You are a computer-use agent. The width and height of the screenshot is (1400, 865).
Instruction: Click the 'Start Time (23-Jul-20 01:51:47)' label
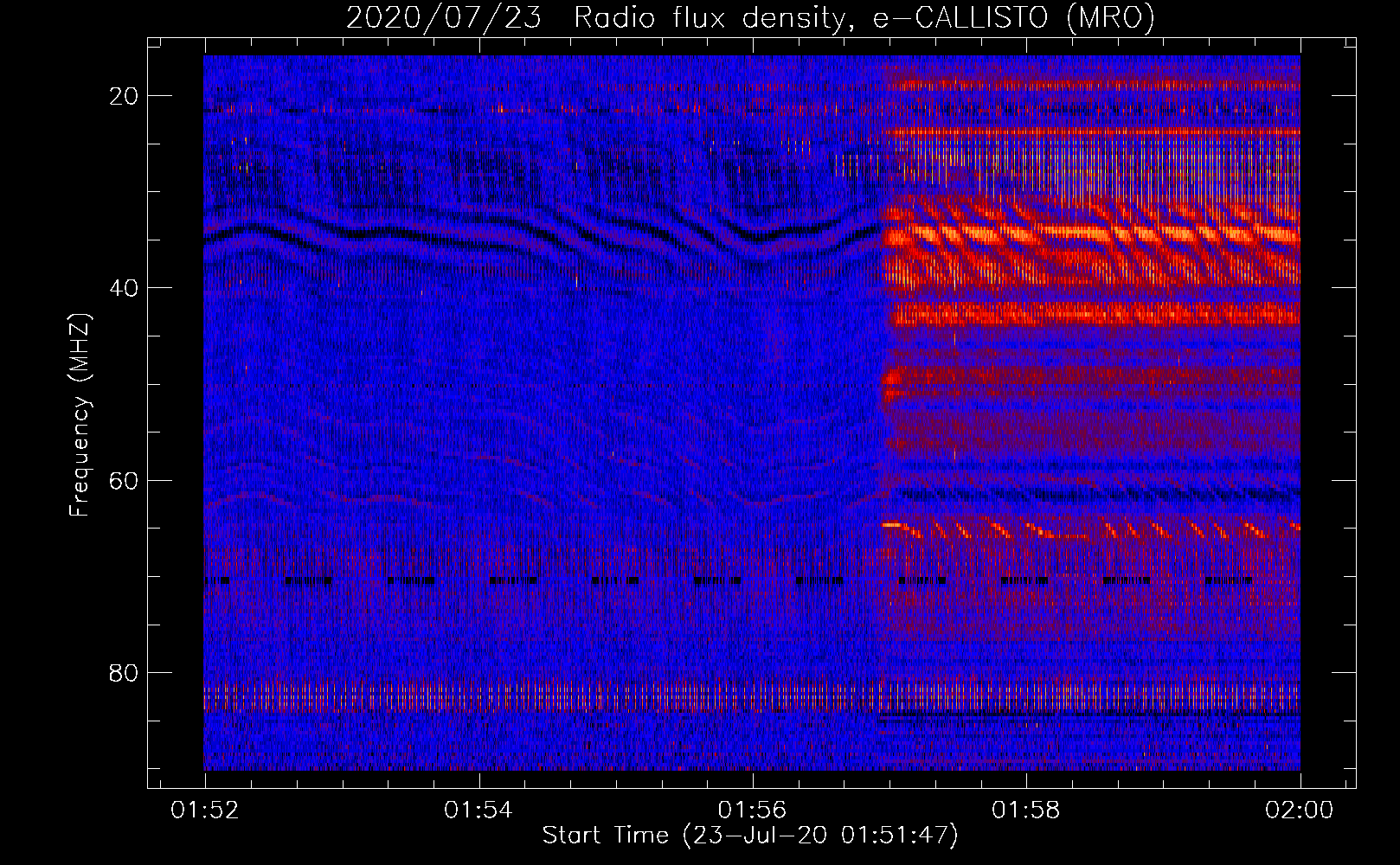(x=750, y=836)
